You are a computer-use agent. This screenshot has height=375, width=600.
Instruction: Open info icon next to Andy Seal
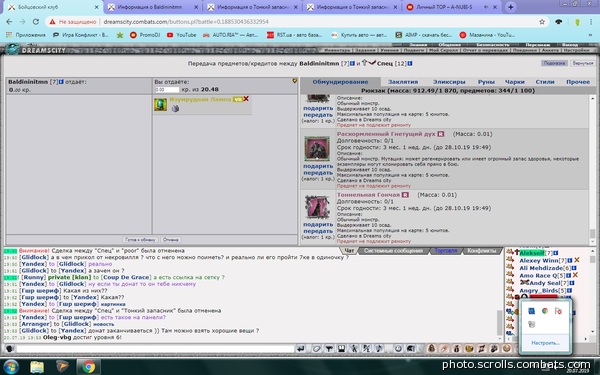coord(572,283)
